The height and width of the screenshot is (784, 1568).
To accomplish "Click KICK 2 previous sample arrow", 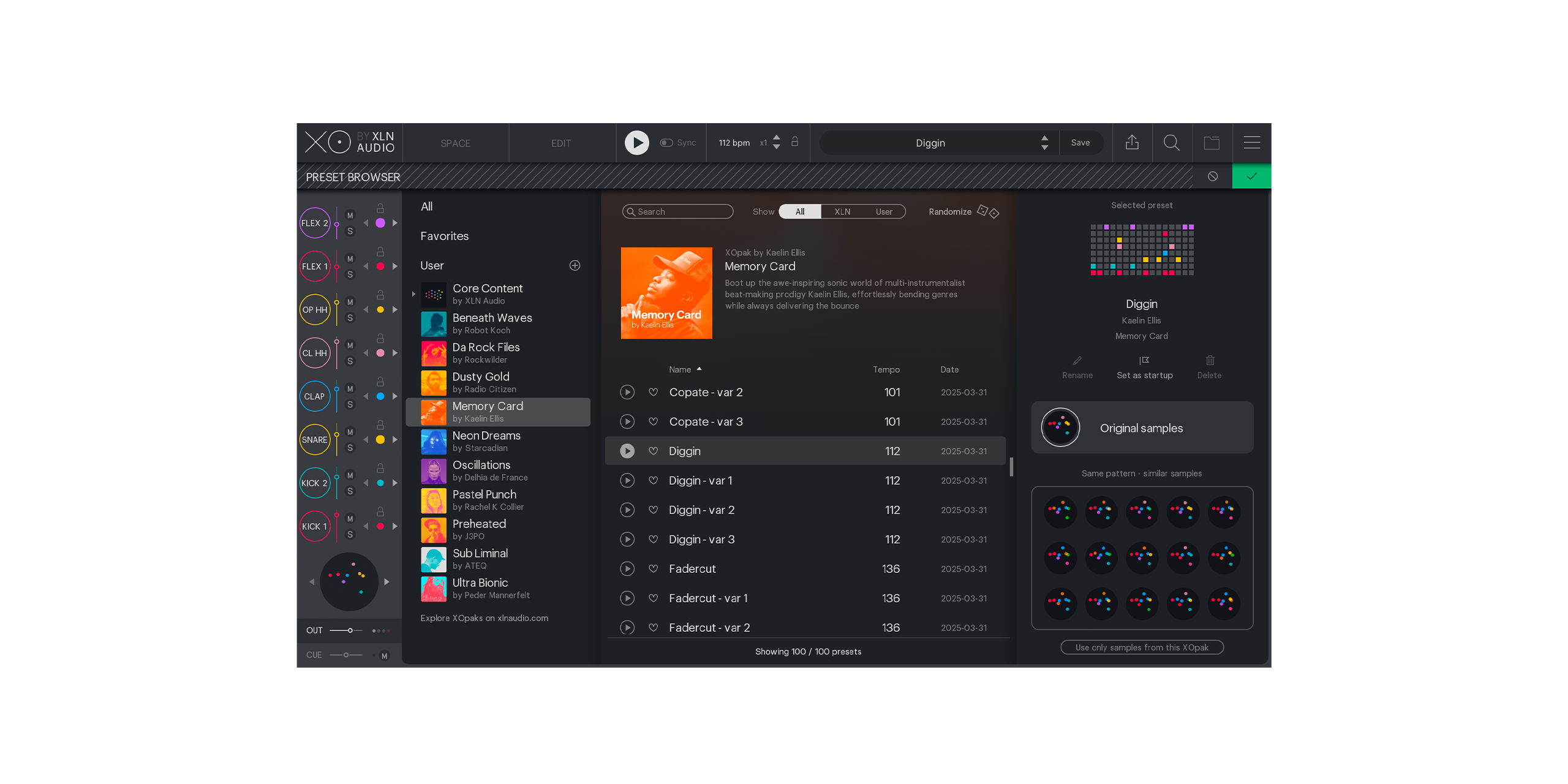I will pyautogui.click(x=366, y=483).
